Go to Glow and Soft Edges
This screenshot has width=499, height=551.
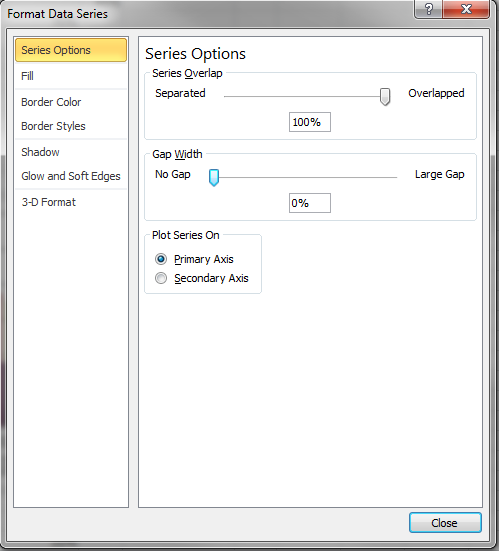click(x=71, y=176)
